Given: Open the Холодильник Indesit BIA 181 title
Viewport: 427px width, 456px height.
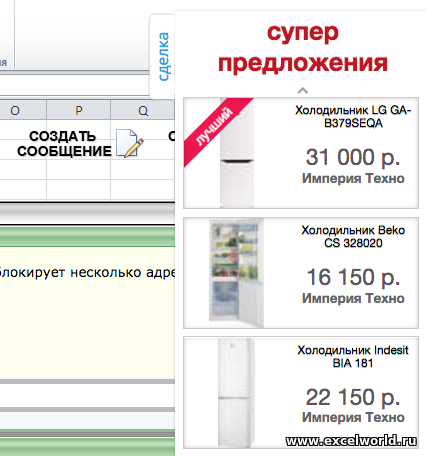Looking at the screenshot, I should pos(353,356).
